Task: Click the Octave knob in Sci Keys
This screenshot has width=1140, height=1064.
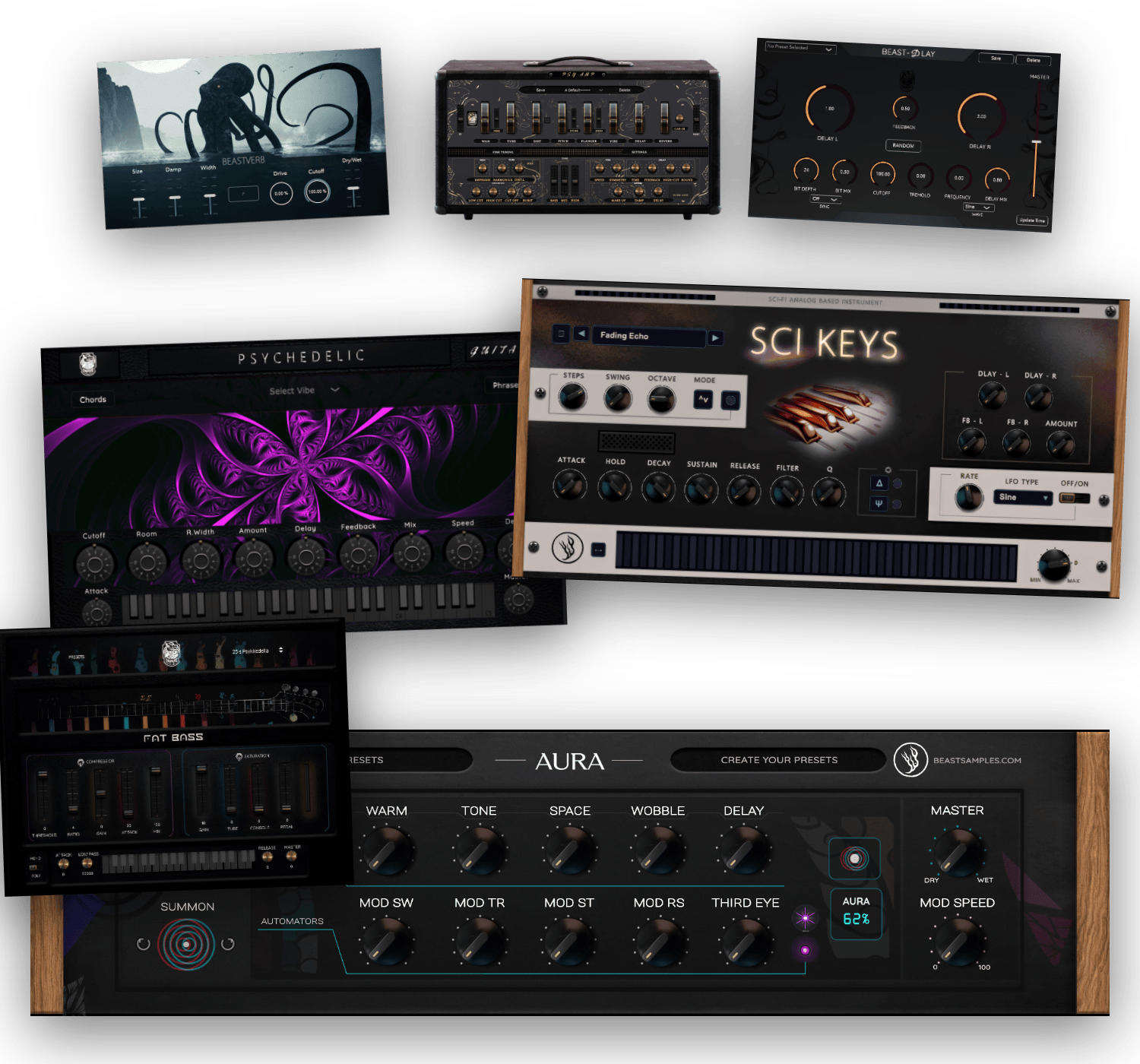Action: [x=661, y=399]
